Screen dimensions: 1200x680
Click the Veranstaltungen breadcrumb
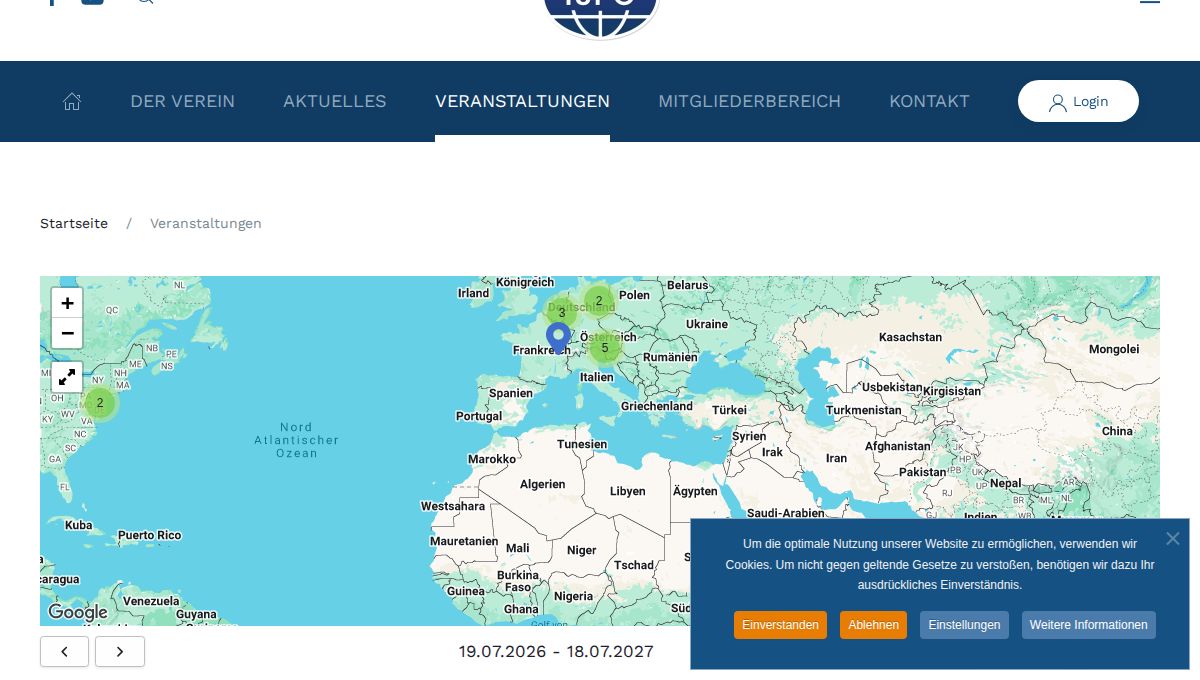click(206, 223)
